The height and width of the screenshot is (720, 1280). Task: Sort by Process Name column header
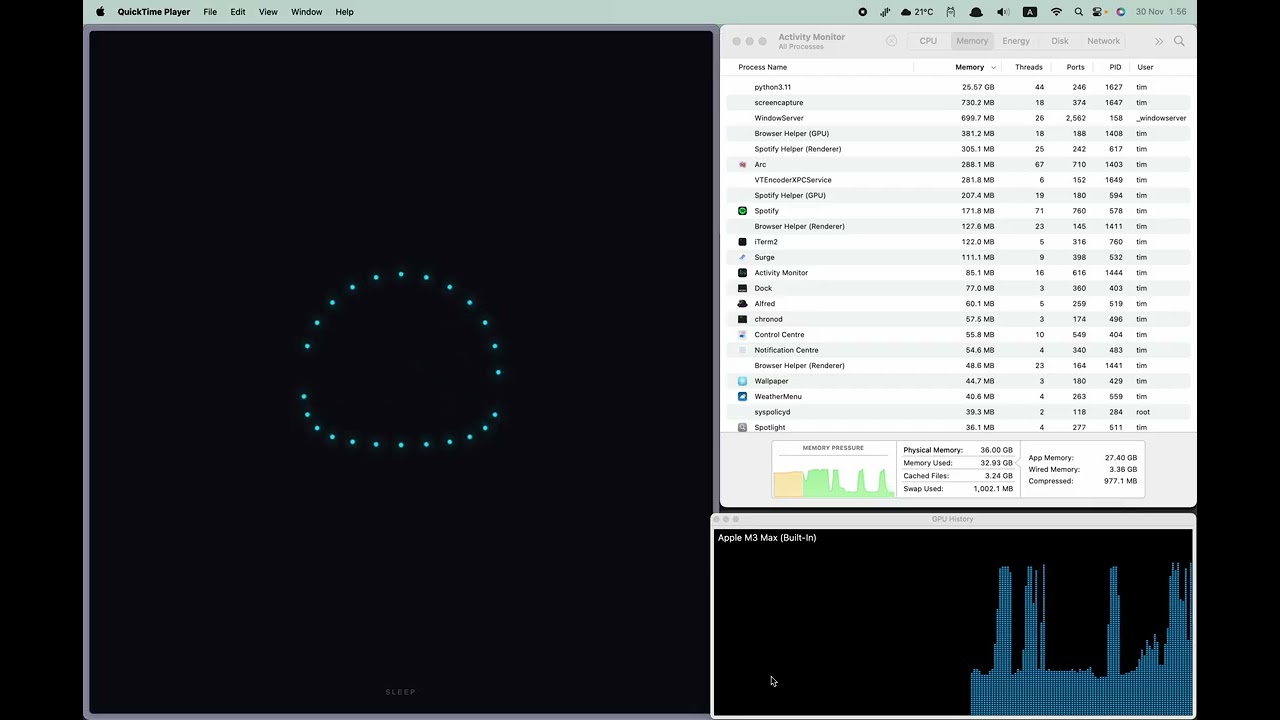[762, 67]
